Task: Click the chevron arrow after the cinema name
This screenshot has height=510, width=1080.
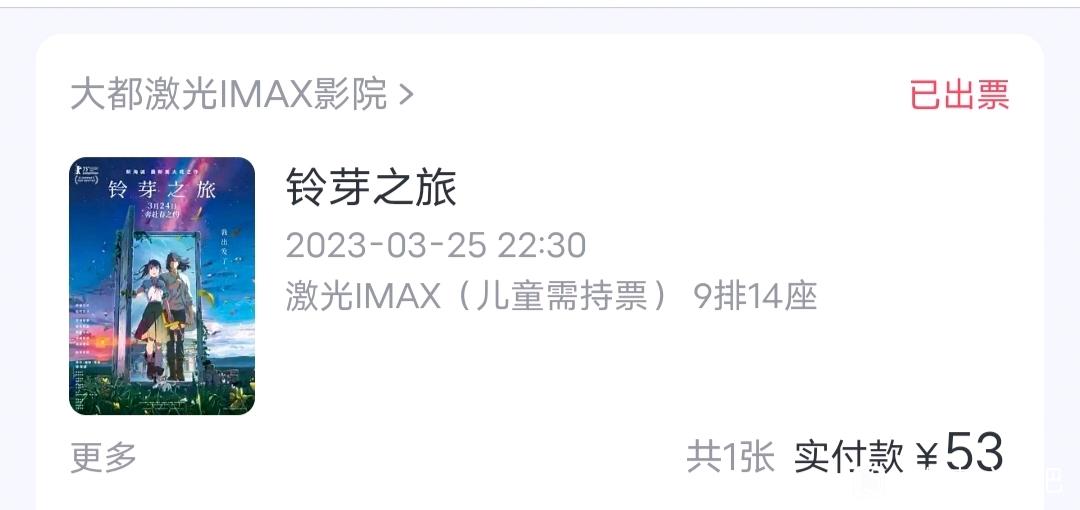Action: (406, 95)
